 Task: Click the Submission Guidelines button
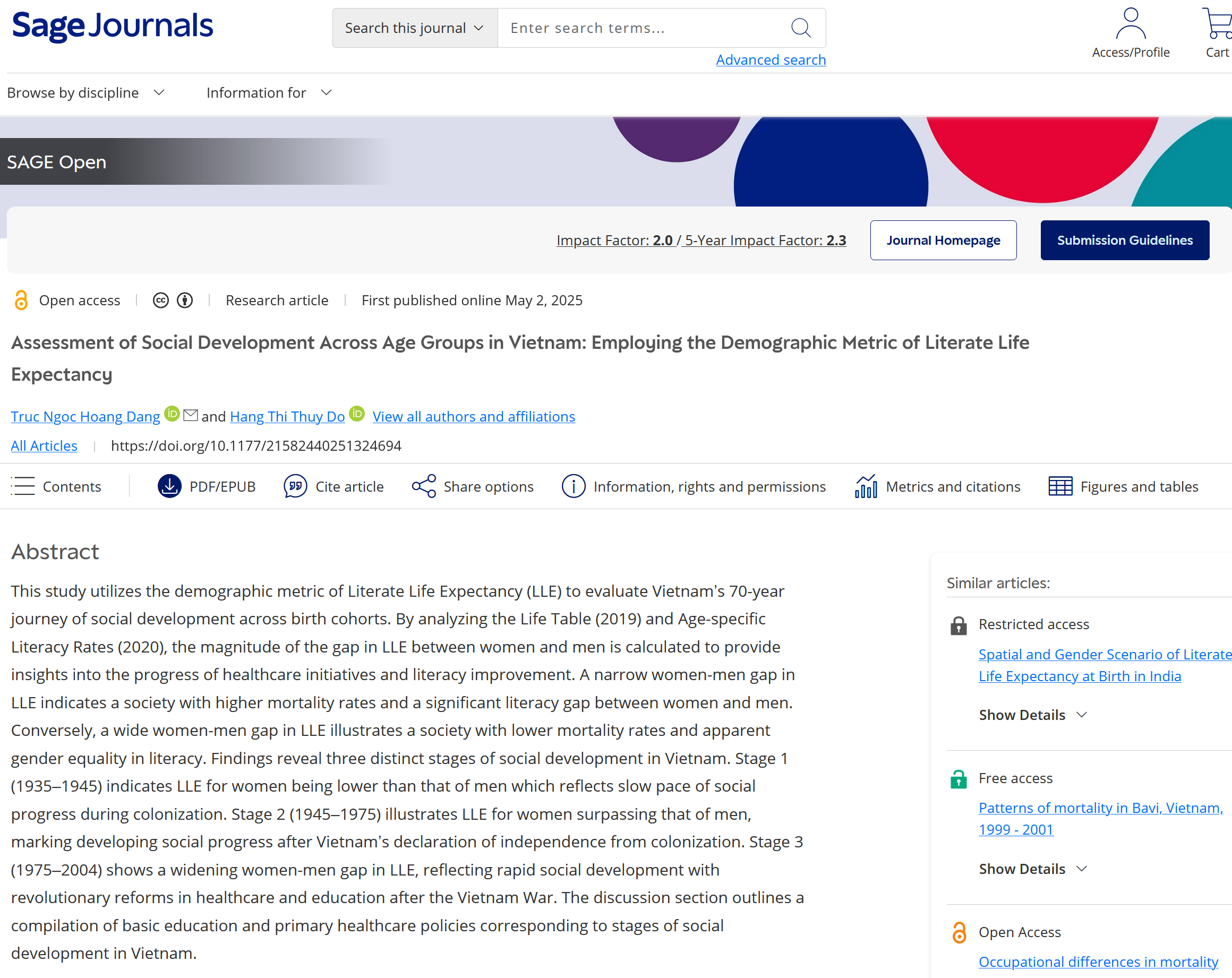1124,240
